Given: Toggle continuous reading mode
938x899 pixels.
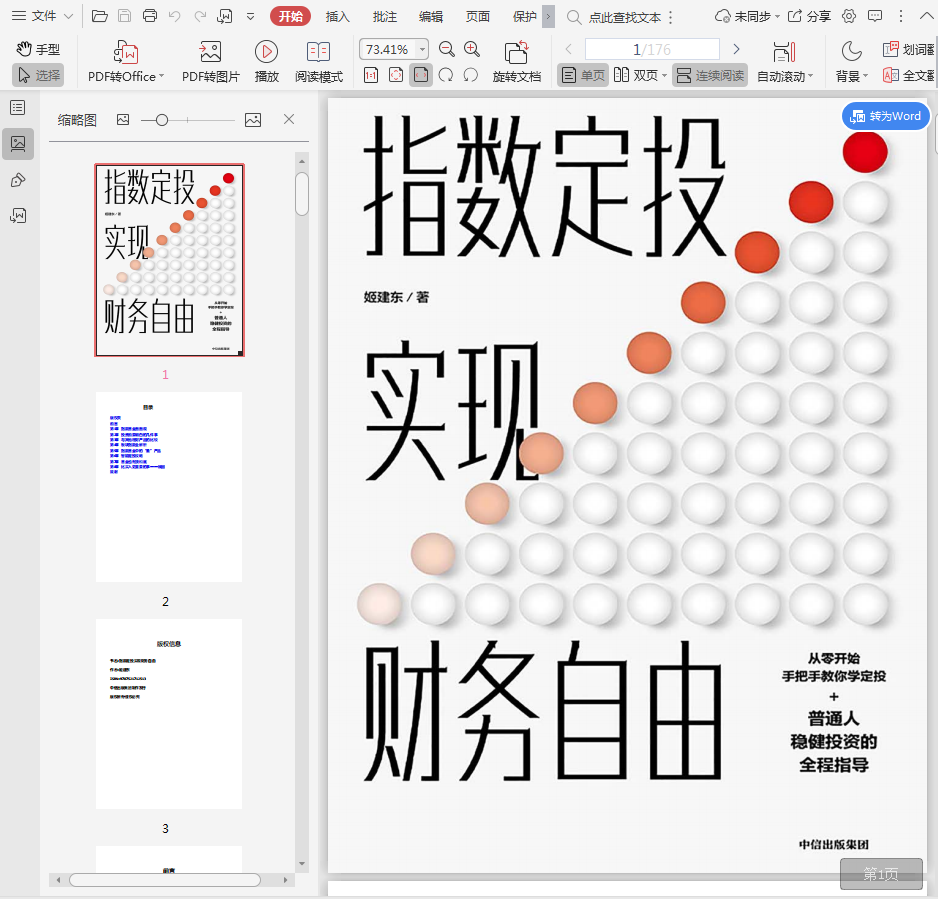Looking at the screenshot, I should click(710, 75).
